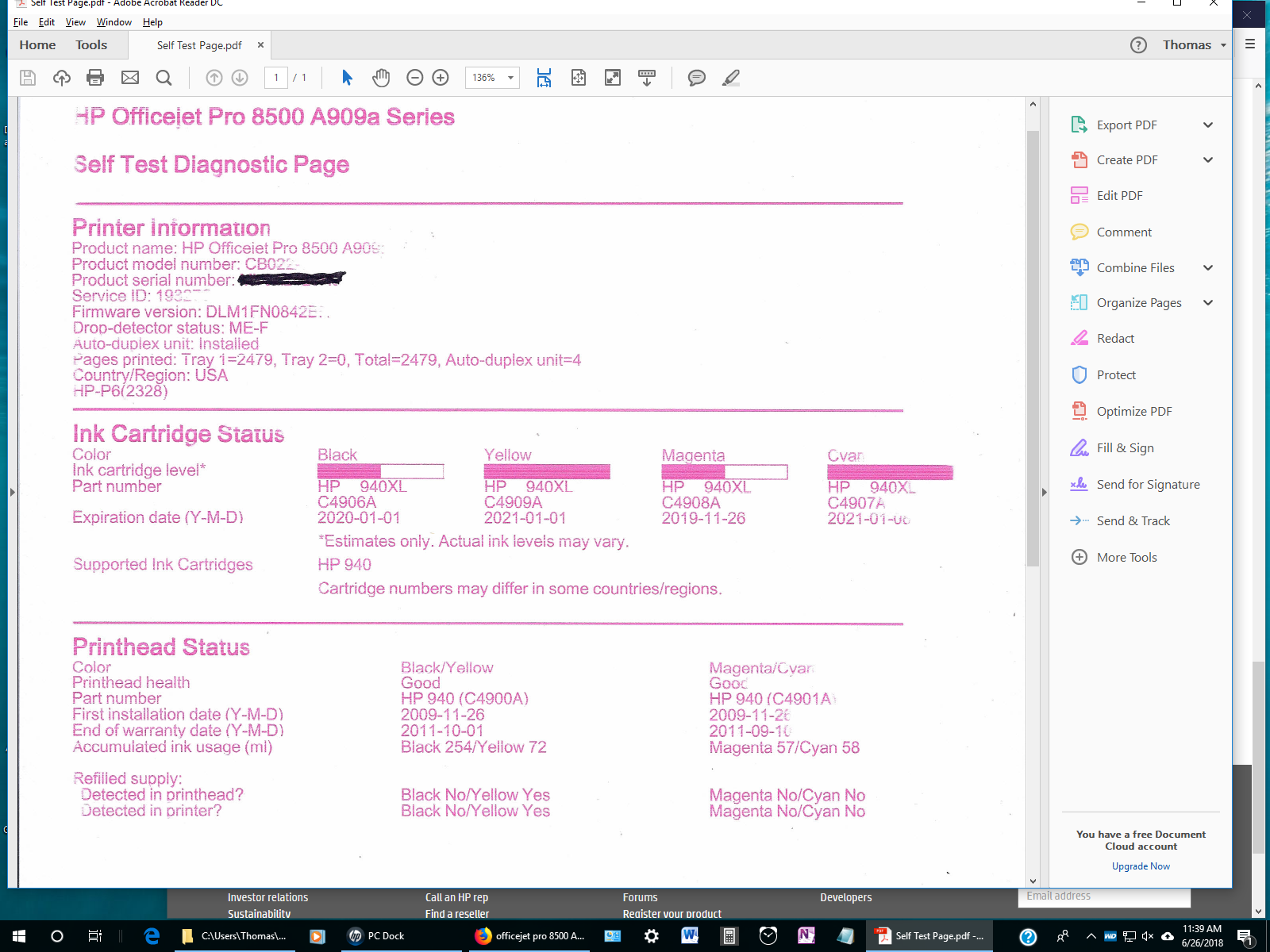Expand the Combine Files chevron

pos(1207,268)
